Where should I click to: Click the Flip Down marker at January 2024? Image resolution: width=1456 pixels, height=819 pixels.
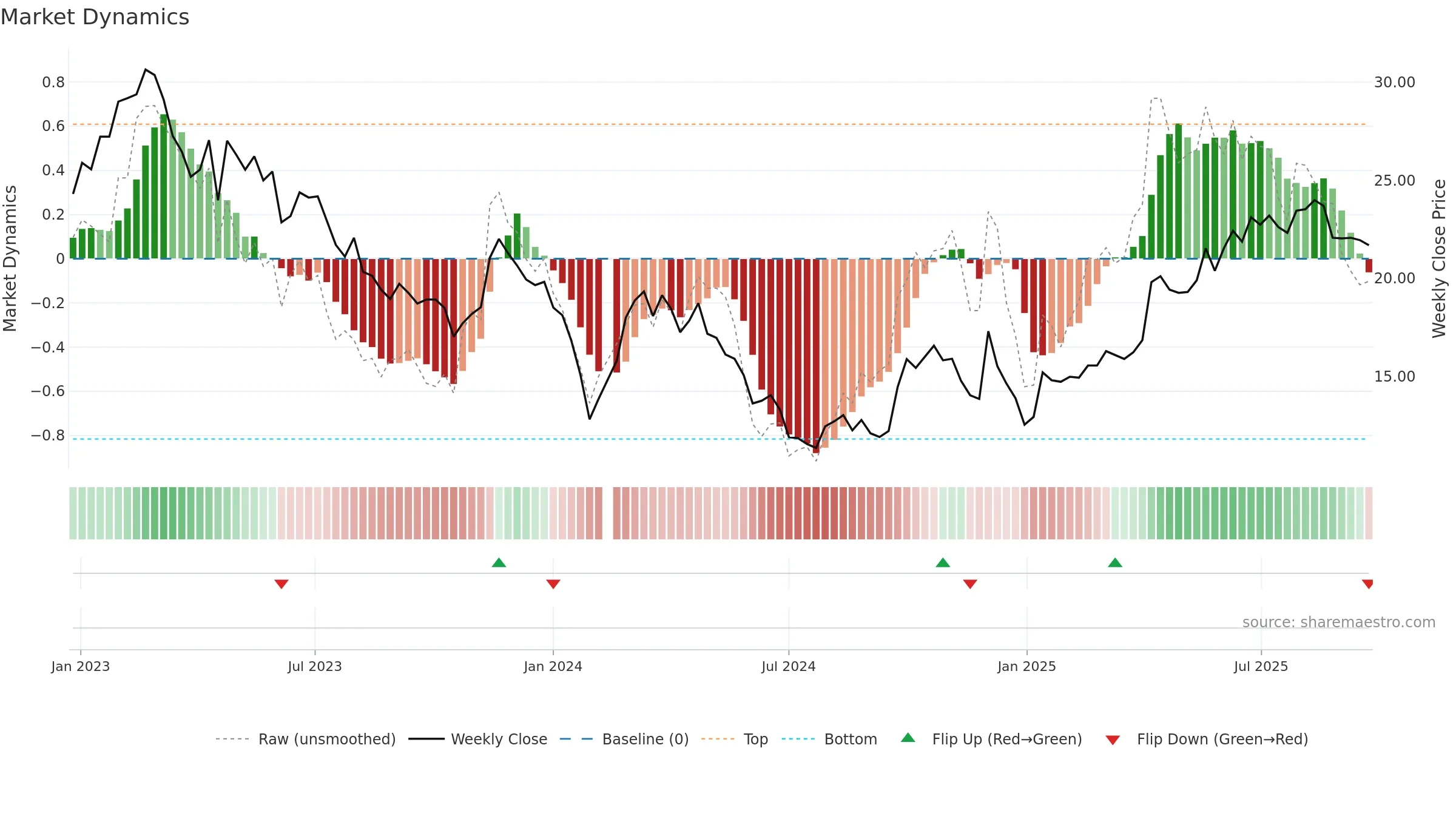tap(553, 584)
